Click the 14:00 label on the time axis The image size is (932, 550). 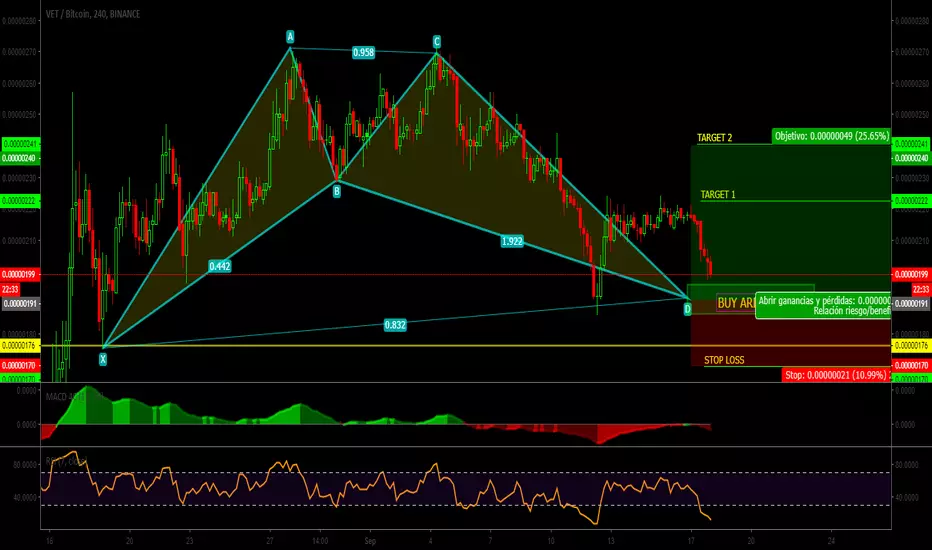click(320, 541)
